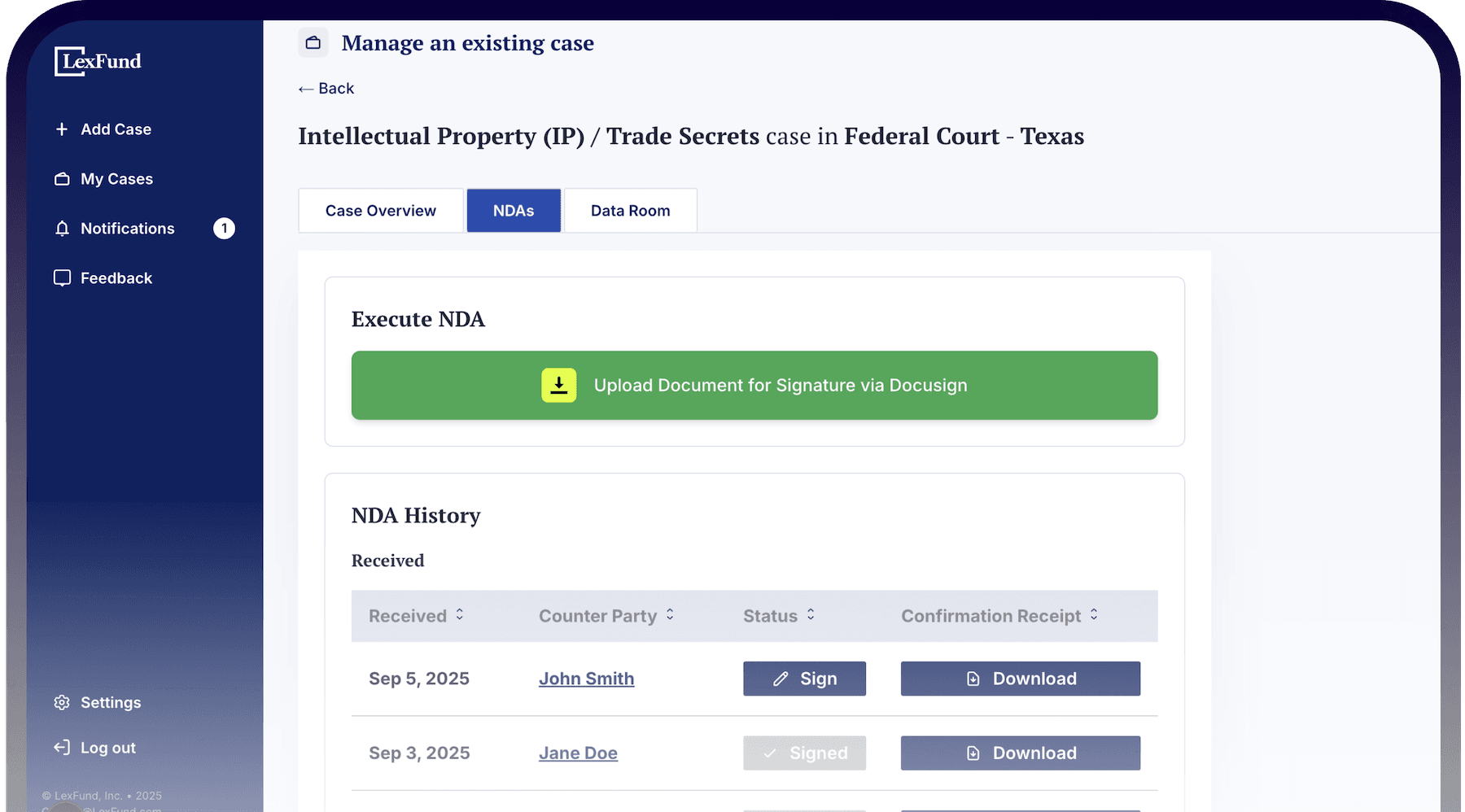
Task: Sort the Counter Party column
Action: 669,616
